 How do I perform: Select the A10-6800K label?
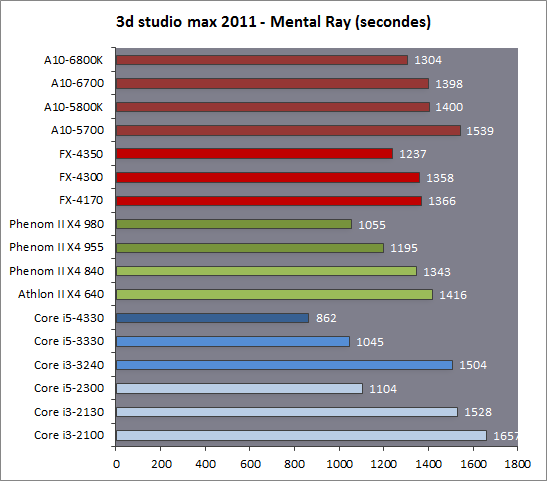[x=73, y=60]
